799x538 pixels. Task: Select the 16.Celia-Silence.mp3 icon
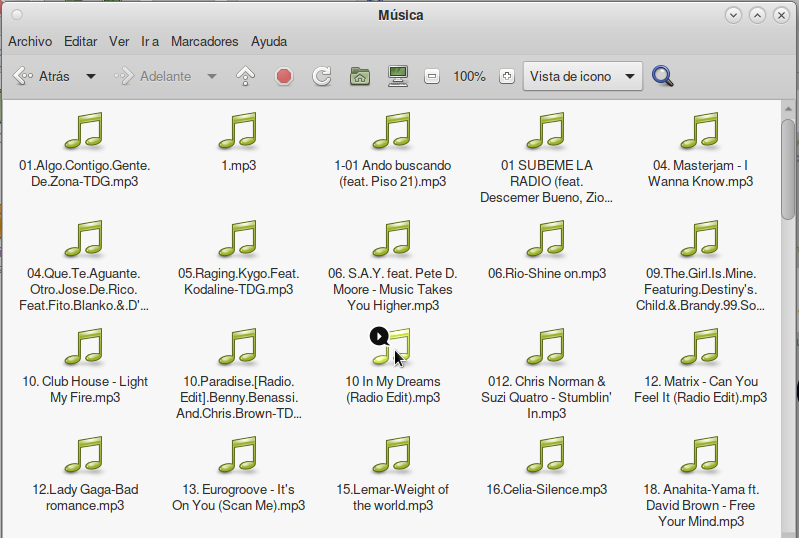click(x=546, y=454)
